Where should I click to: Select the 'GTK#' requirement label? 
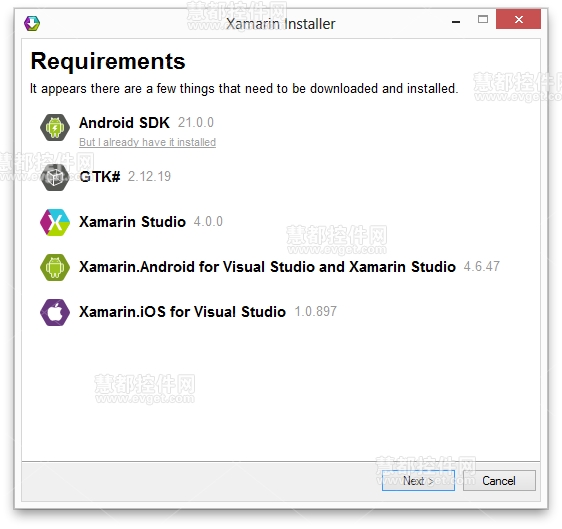(100, 177)
